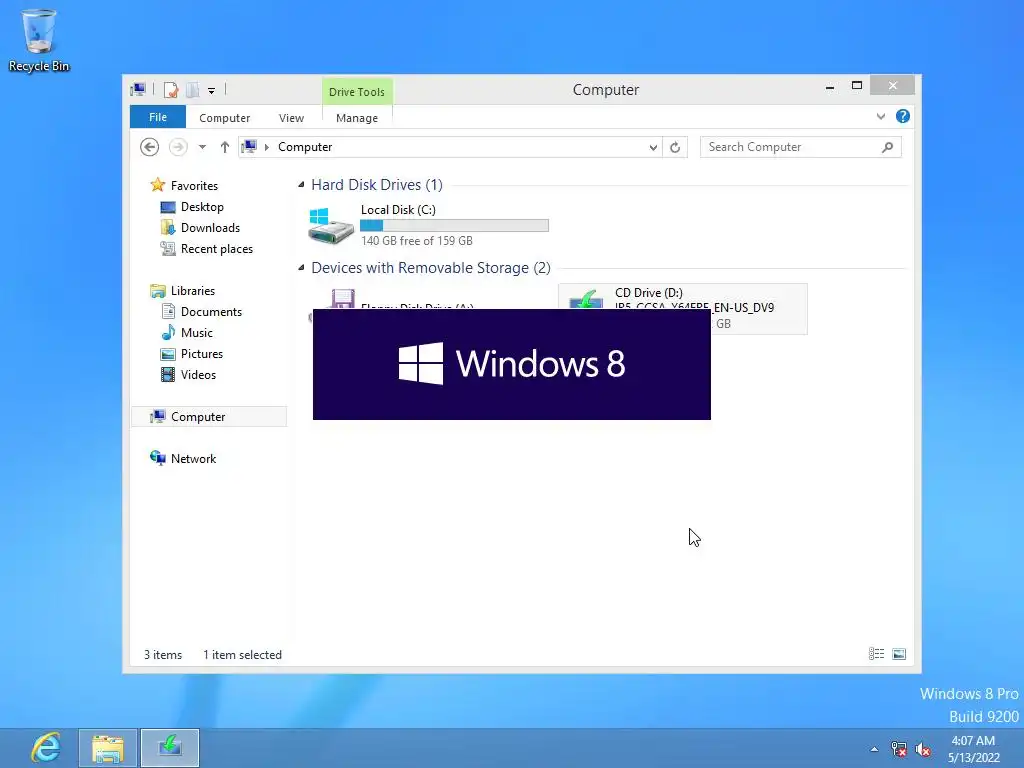Open the Recycle Bin desktop icon
Image resolution: width=1024 pixels, height=768 pixels.
[x=39, y=39]
